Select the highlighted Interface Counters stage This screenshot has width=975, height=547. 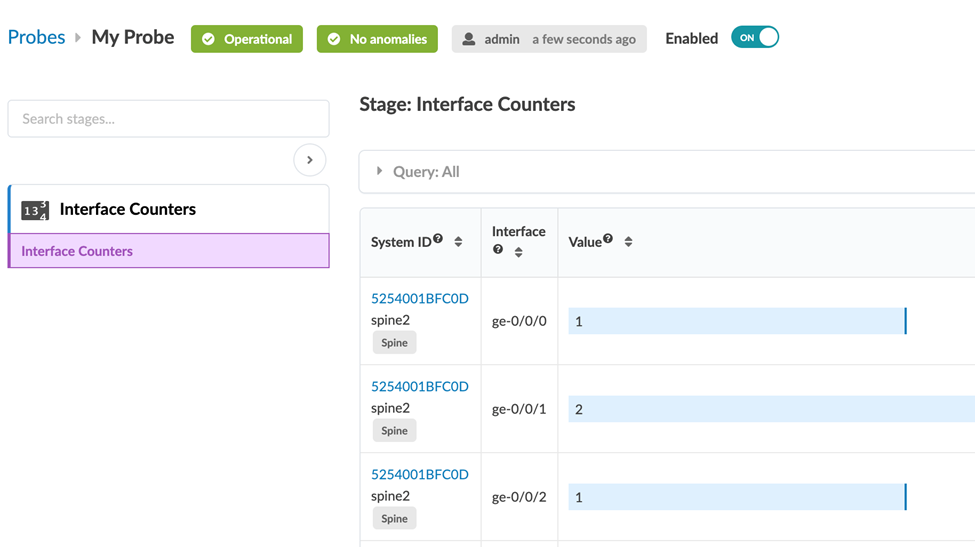[x=168, y=251]
